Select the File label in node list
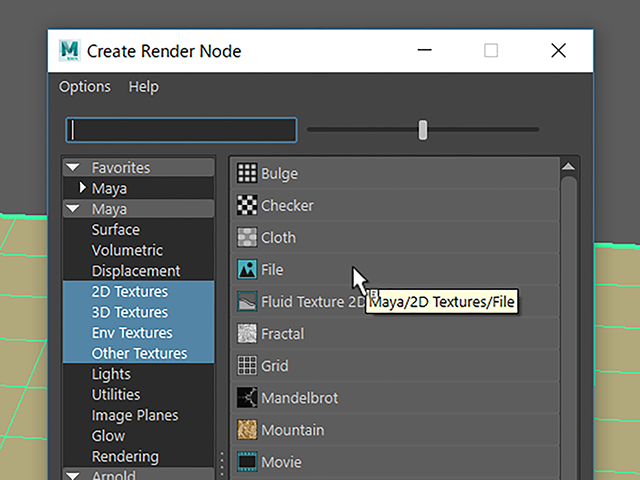 point(272,270)
